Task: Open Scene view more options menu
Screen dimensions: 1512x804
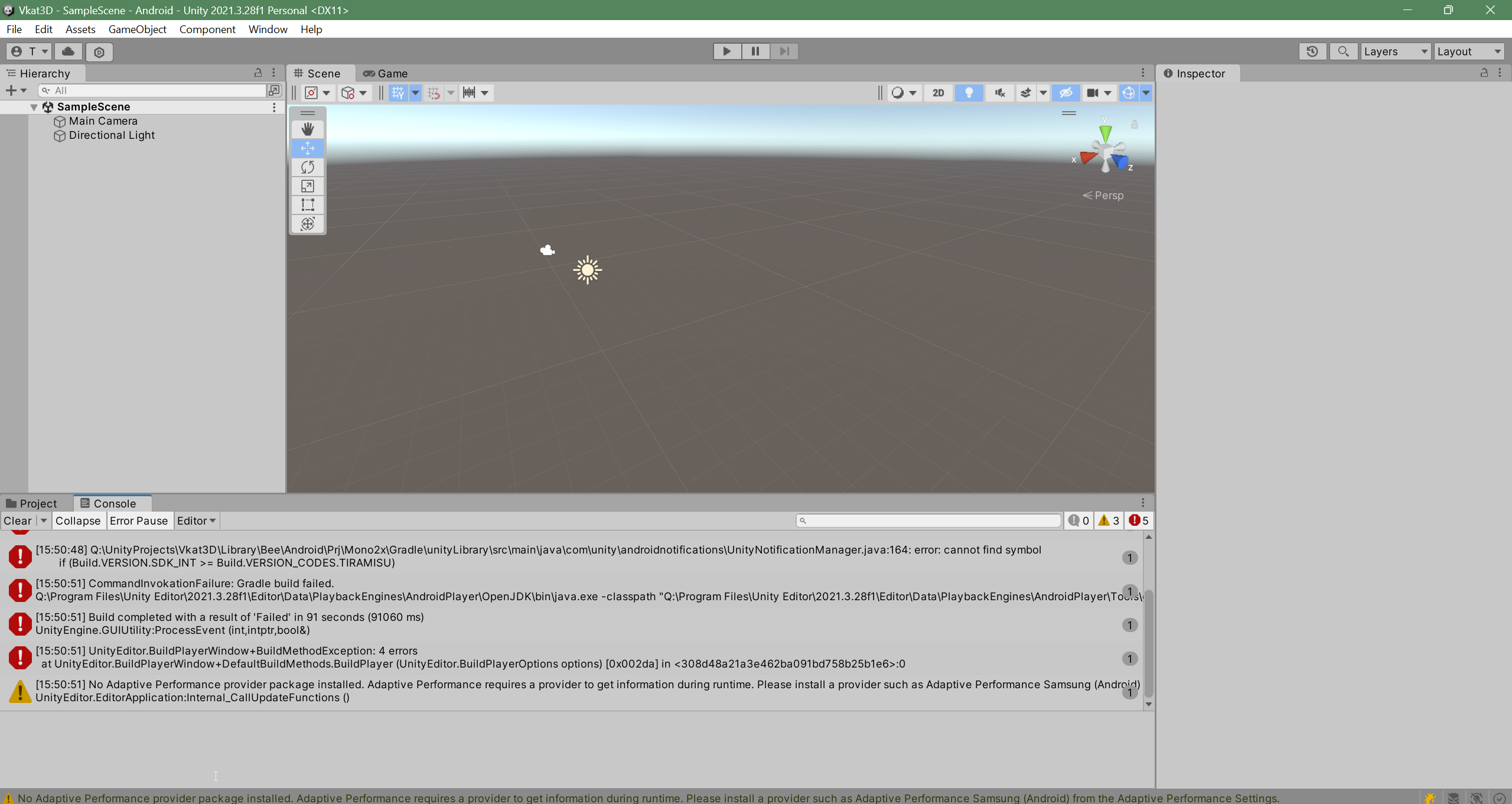Action: pos(1143,73)
